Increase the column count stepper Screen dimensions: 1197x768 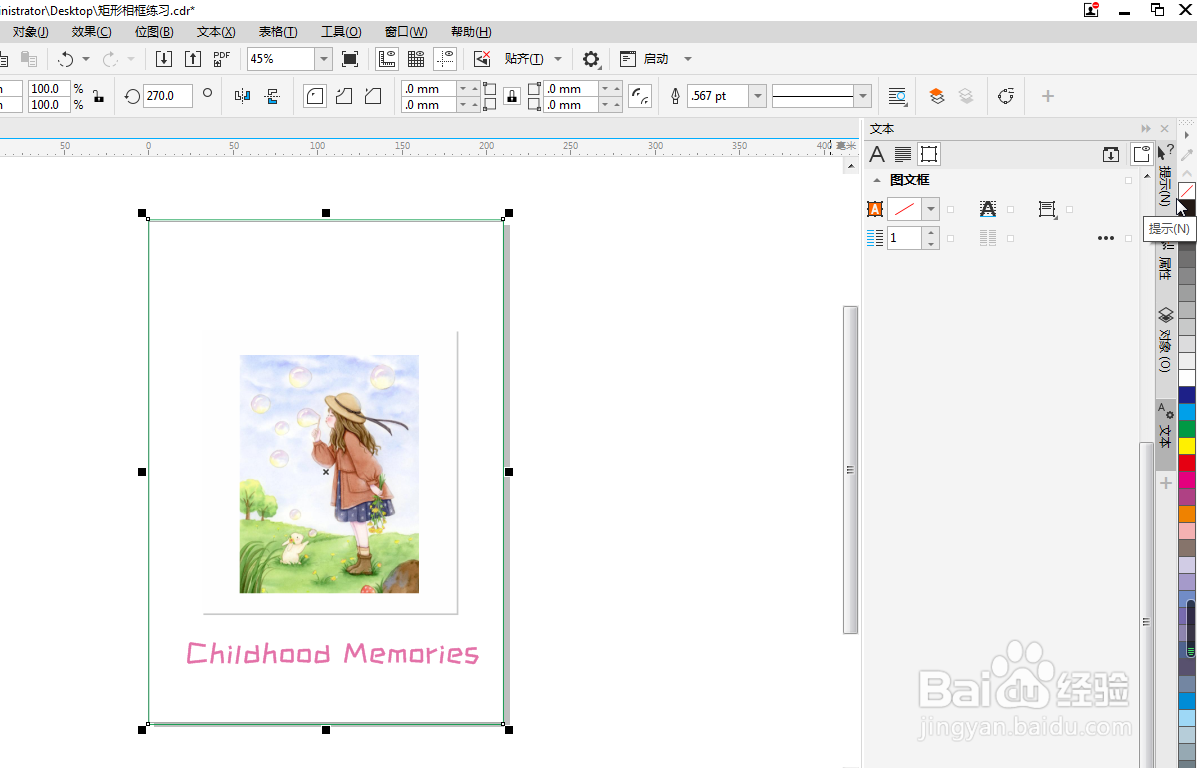[x=930, y=232]
